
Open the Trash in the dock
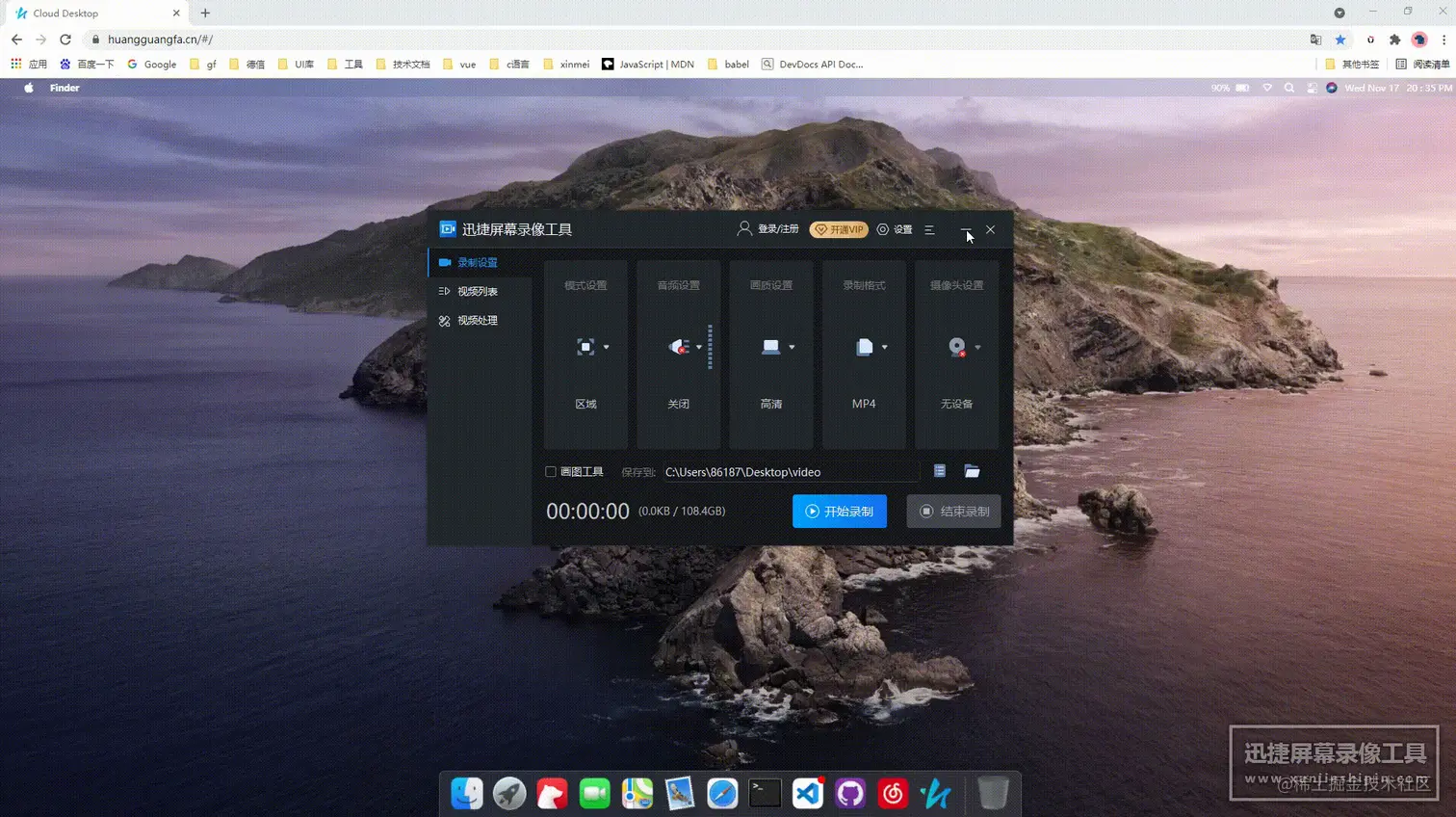point(993,793)
